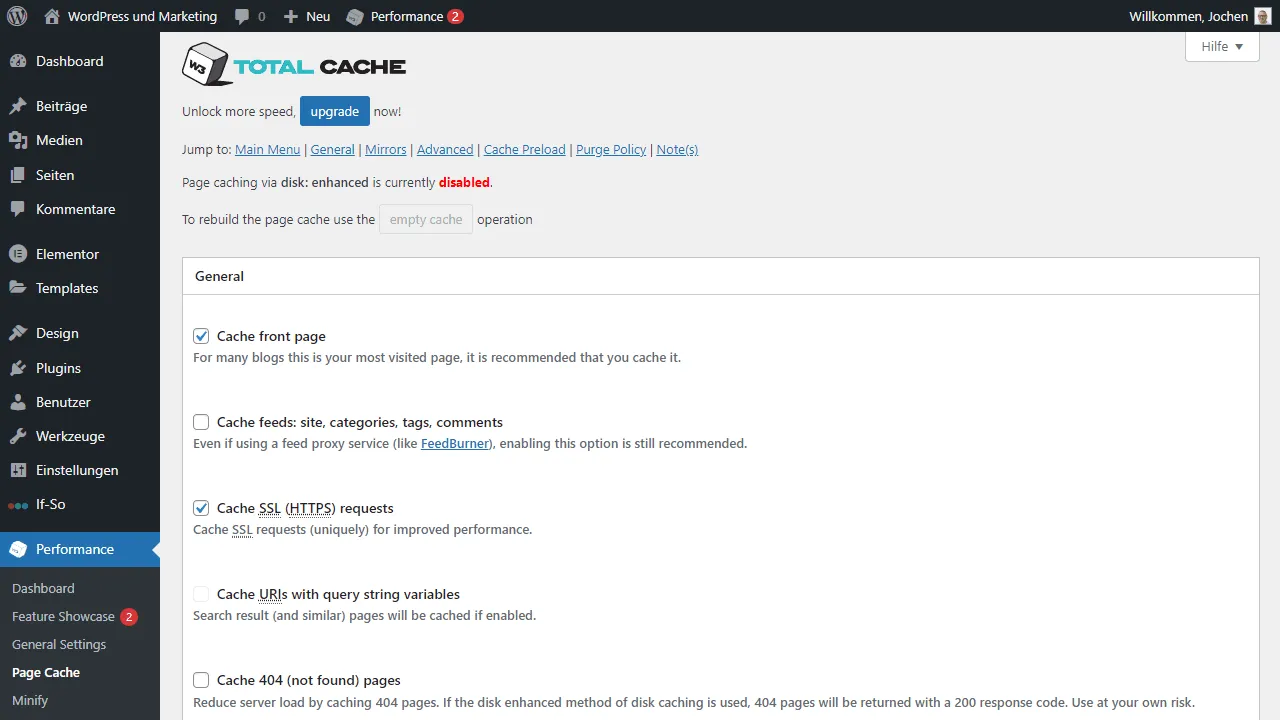The width and height of the screenshot is (1280, 720).
Task: Click the Medien media icon
Action: [x=18, y=140]
